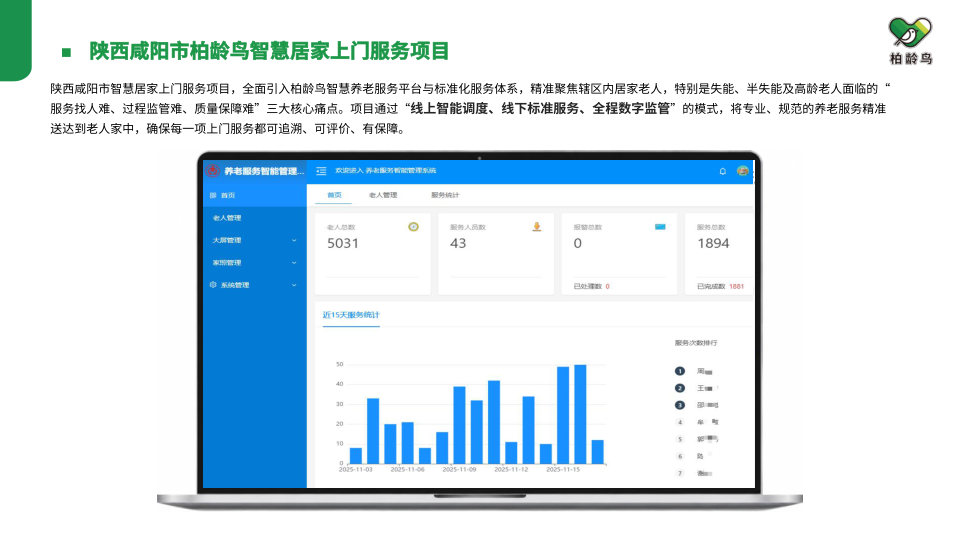Viewport: 960px width, 540px height.
Task: Click the grid icon beside 首页 in sidebar
Action: tap(213, 195)
